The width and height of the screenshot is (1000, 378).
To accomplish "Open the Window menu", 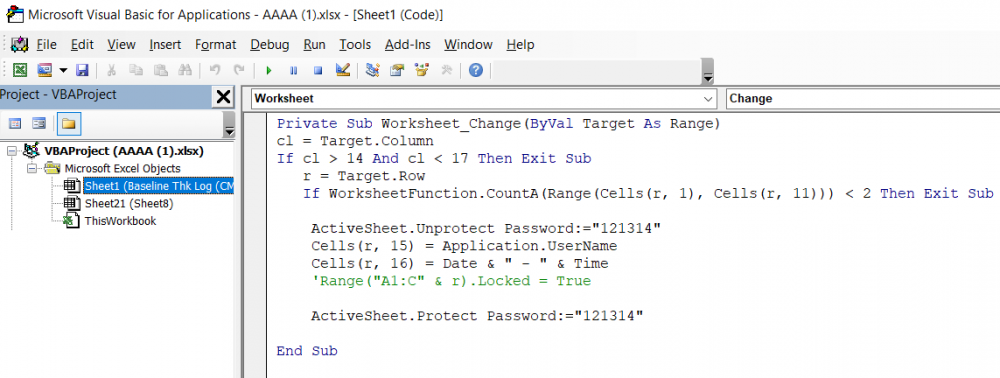I will [468, 45].
